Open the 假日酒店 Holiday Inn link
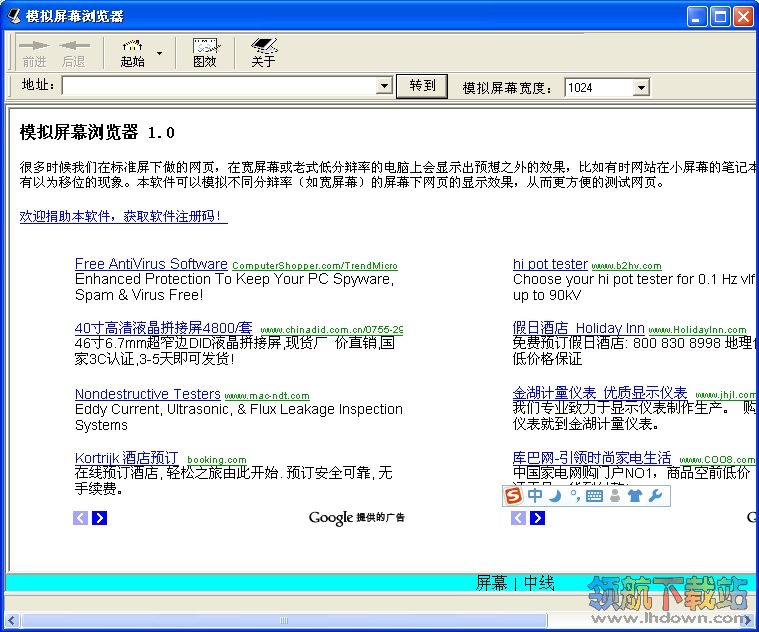Screen dimensions: 759x632 (578, 328)
